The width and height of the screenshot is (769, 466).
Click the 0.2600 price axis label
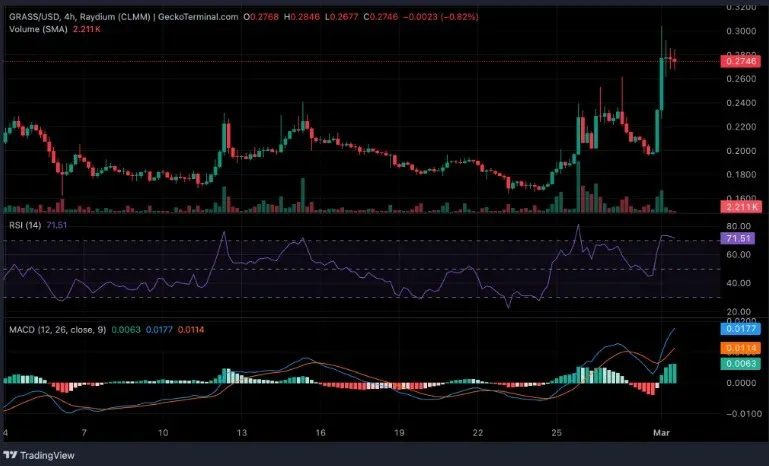(741, 79)
